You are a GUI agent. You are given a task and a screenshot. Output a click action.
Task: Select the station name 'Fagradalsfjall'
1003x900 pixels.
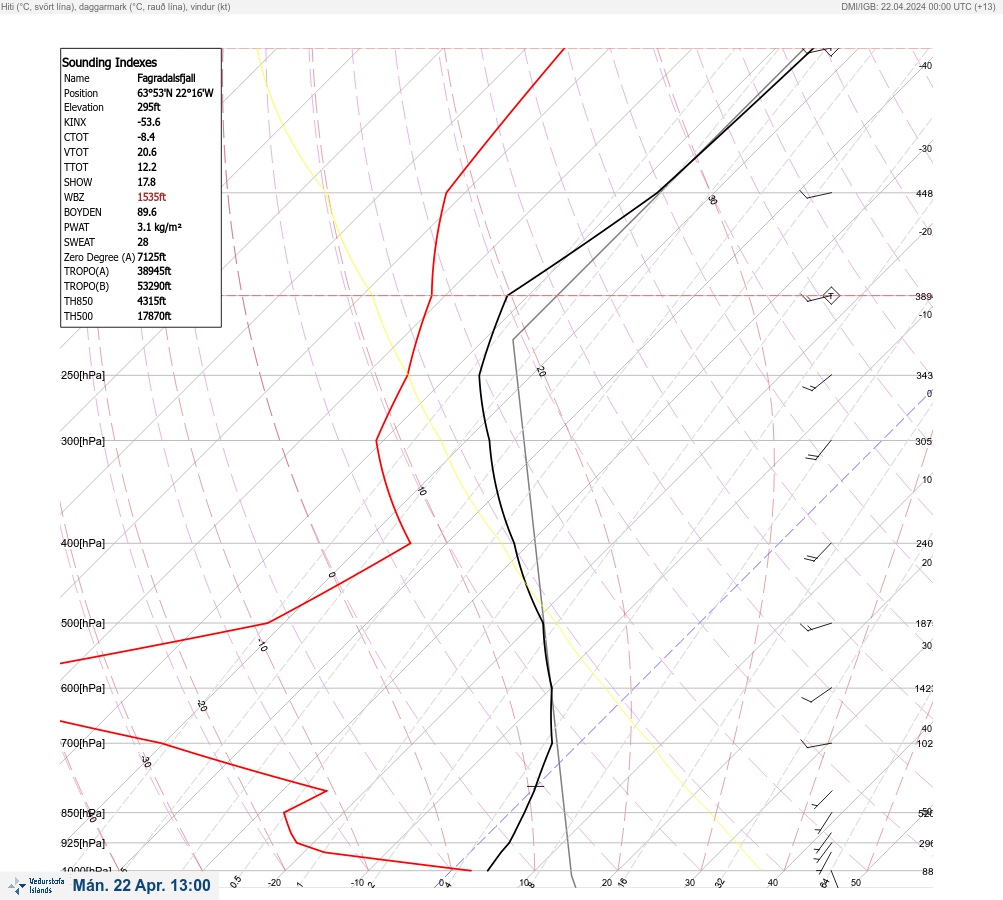(x=166, y=78)
